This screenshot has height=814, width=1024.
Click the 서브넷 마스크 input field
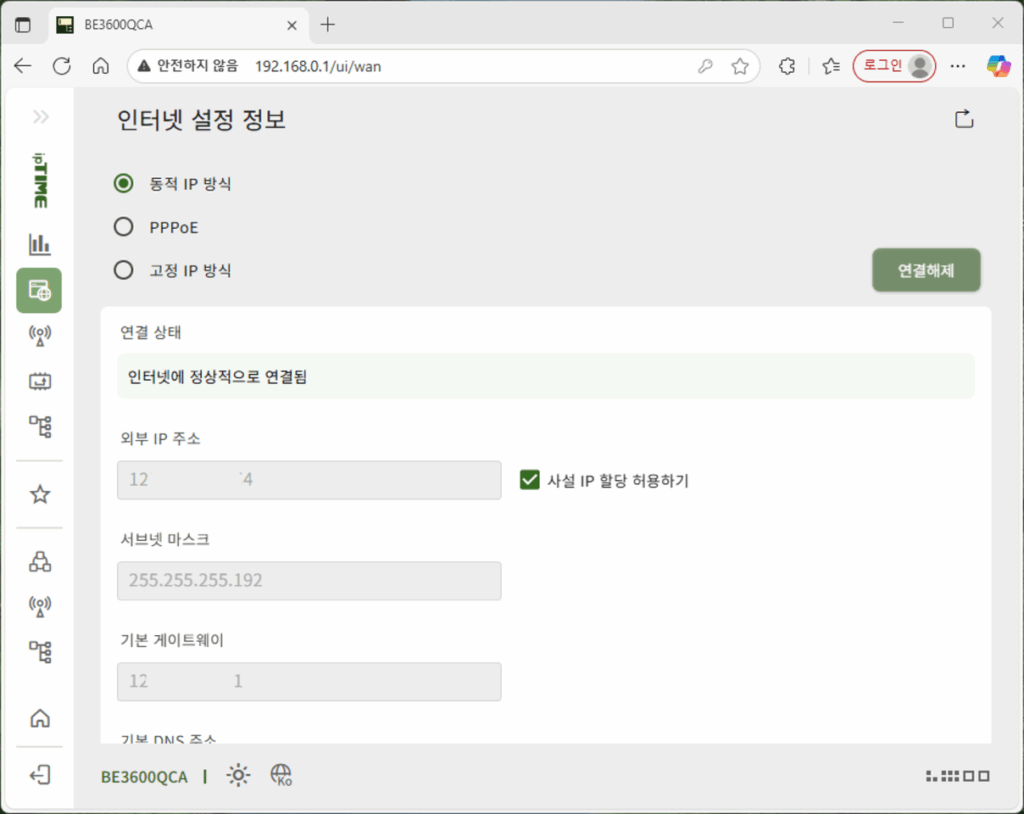coord(309,581)
